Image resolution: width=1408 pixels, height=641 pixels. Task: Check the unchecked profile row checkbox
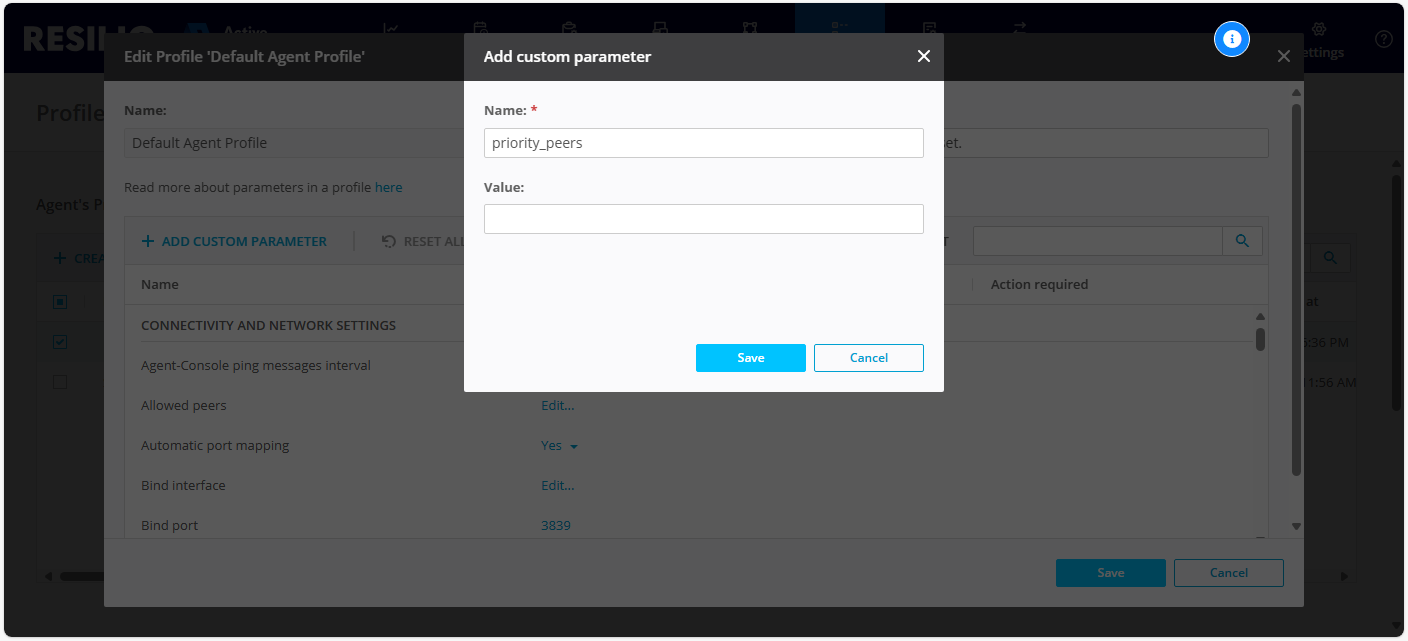60,382
